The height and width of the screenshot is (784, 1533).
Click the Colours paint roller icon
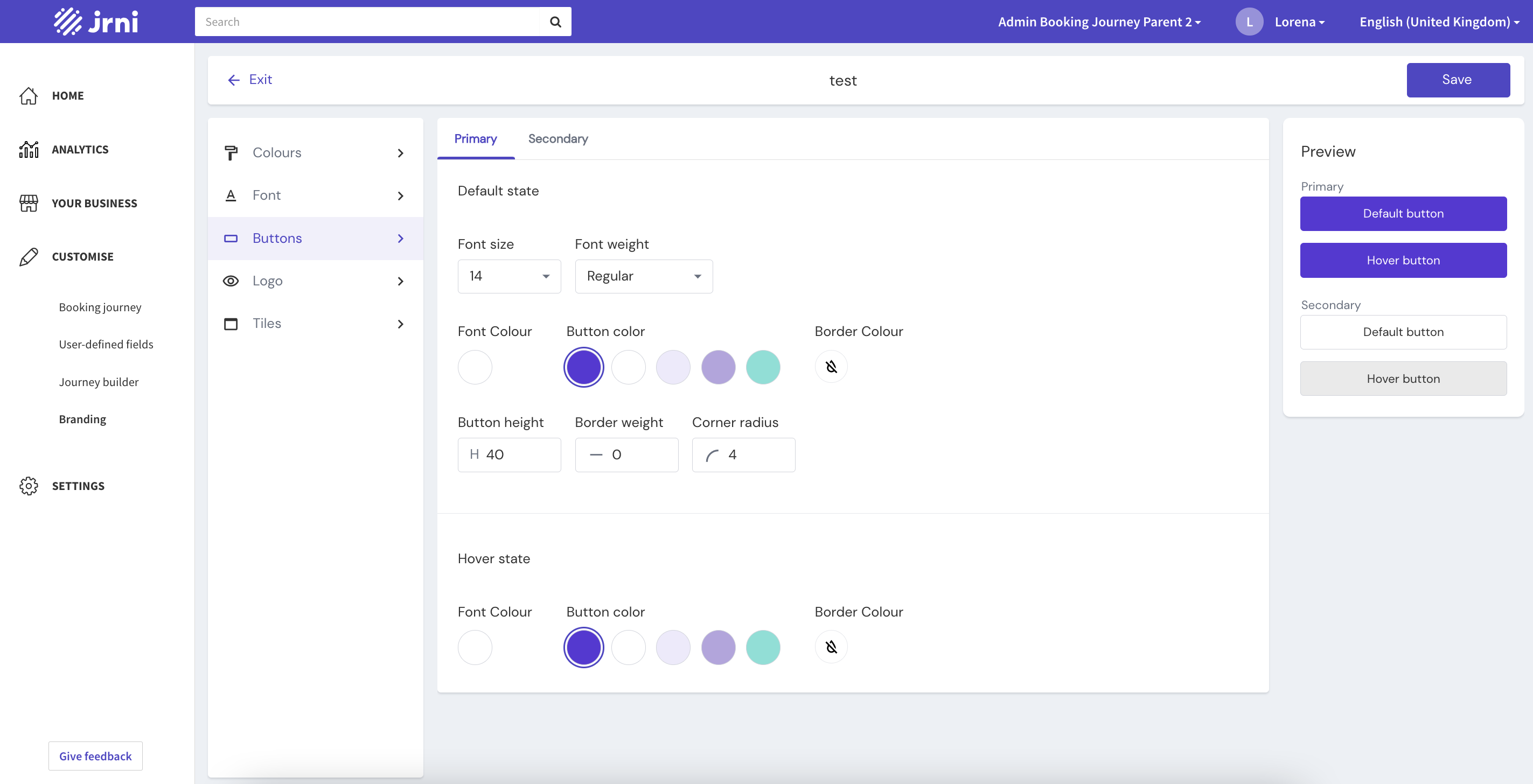point(231,153)
